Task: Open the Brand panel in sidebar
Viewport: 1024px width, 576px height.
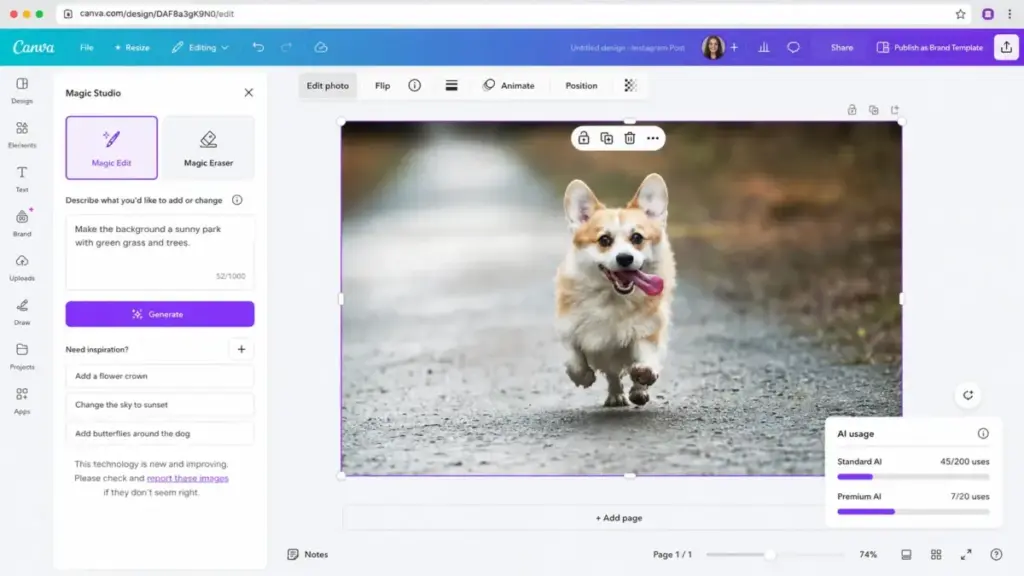Action: (x=22, y=223)
